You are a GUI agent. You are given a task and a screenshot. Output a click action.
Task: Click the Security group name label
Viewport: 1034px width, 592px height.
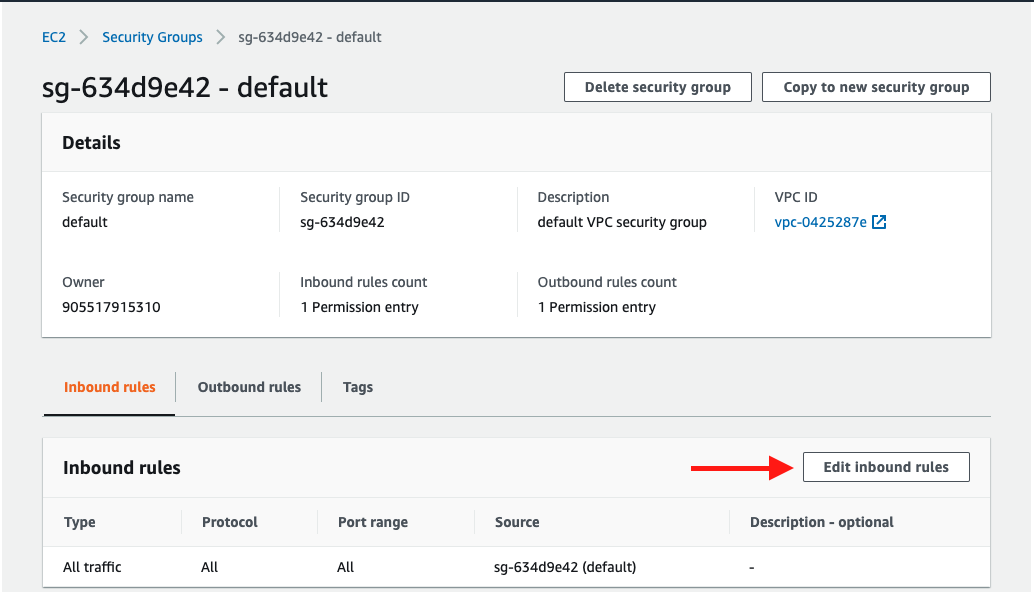(128, 197)
